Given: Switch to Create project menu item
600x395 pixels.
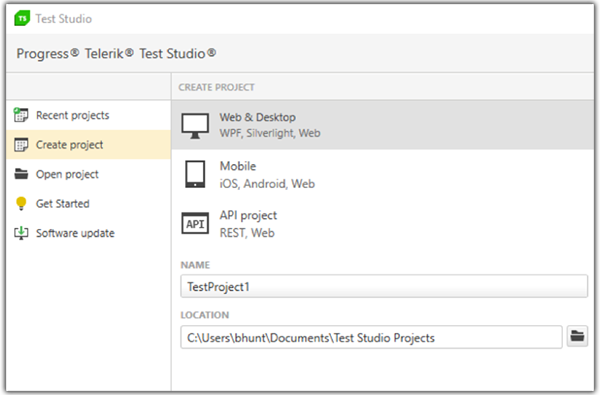Looking at the screenshot, I should (x=88, y=145).
